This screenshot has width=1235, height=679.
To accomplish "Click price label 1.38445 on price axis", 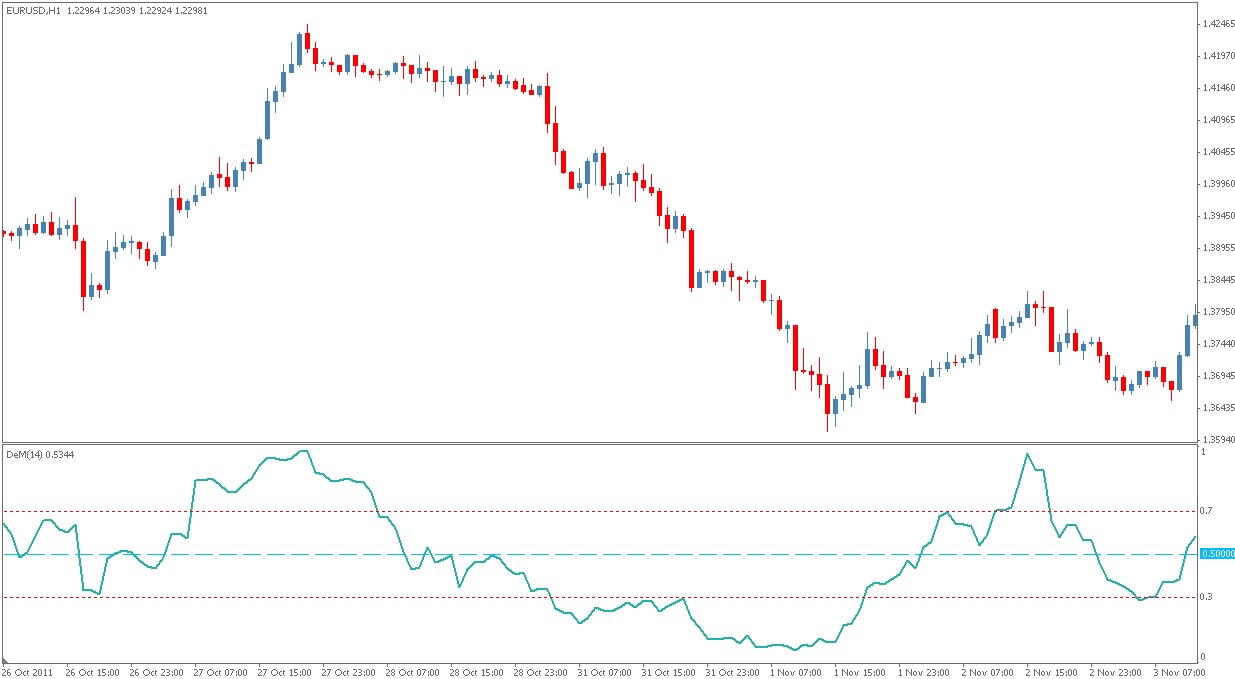I will (1219, 280).
